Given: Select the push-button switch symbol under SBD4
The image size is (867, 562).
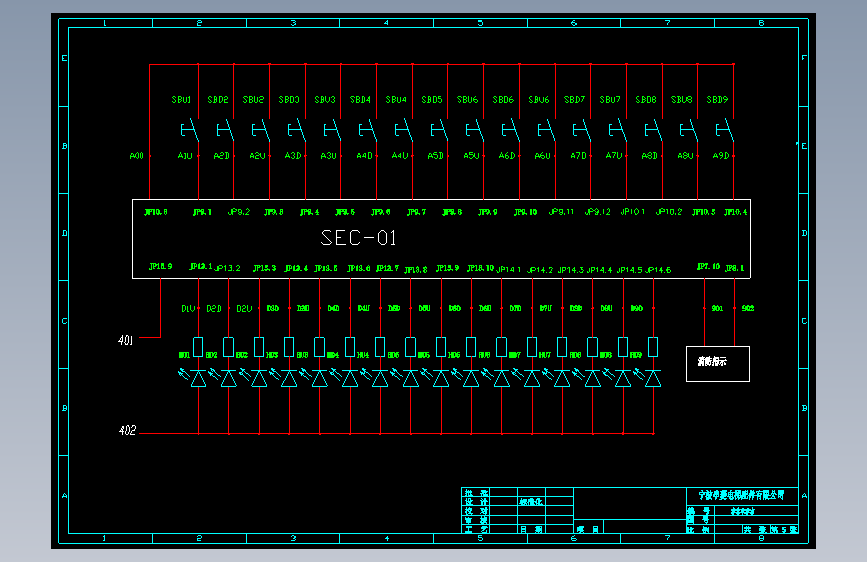Looking at the screenshot, I should [368, 130].
